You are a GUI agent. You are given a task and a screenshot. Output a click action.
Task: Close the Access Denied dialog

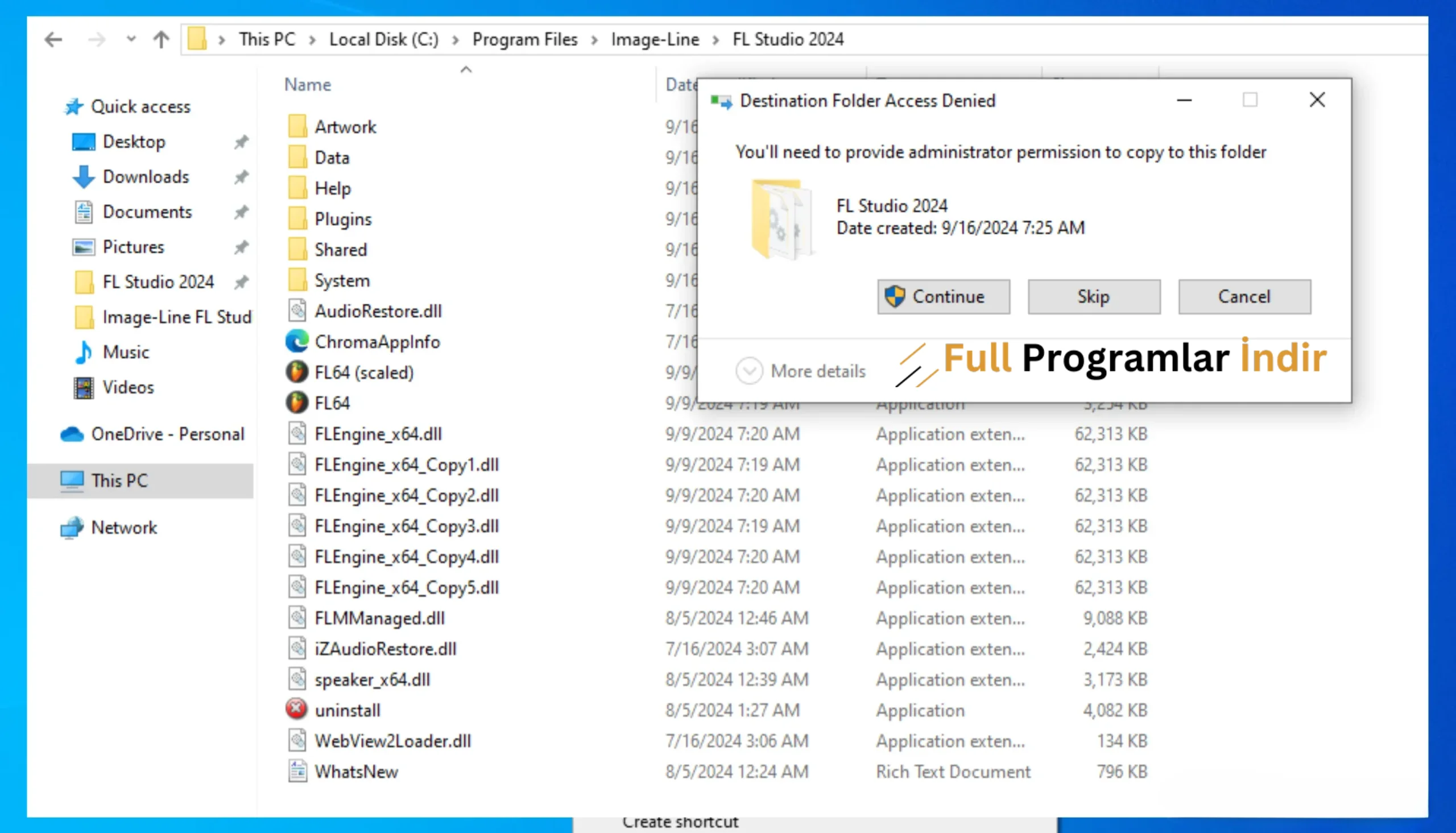1317,100
